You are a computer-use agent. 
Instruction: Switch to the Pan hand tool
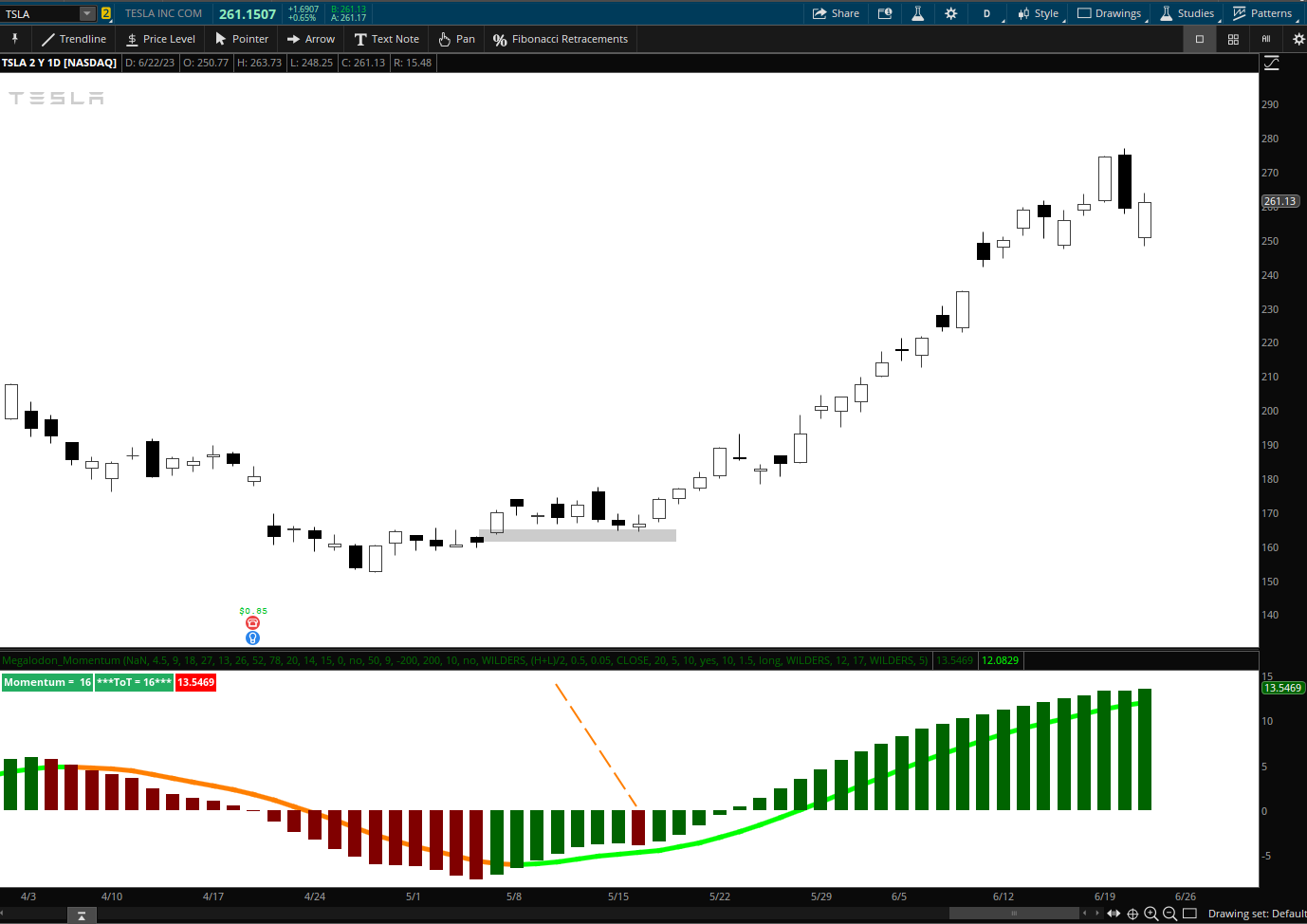pyautogui.click(x=456, y=39)
